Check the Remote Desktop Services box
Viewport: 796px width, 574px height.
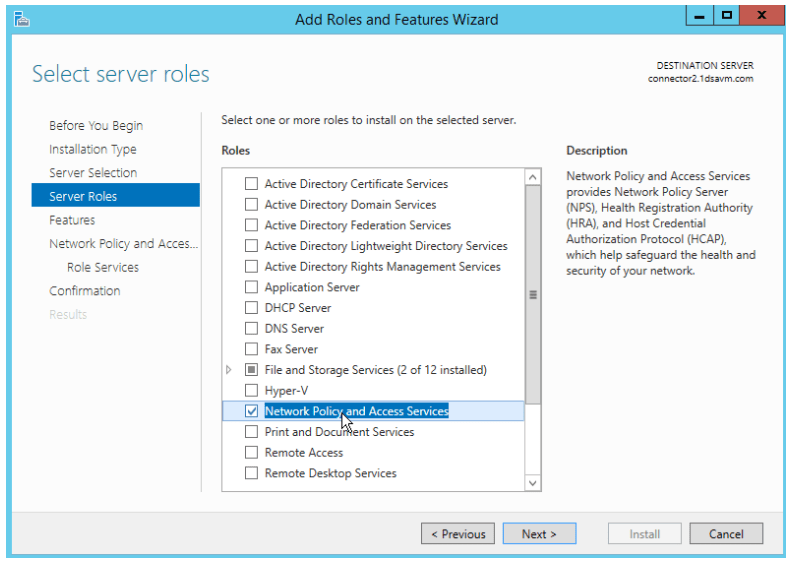(x=251, y=474)
